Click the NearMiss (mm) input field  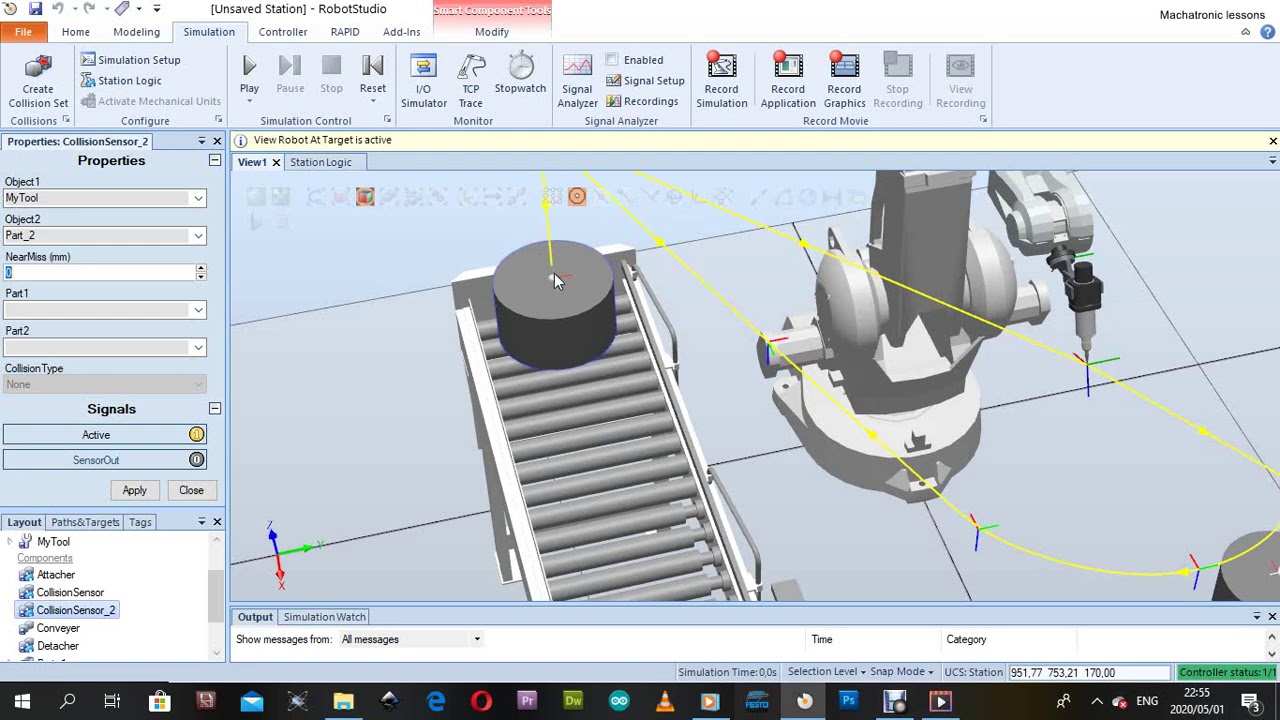click(x=98, y=273)
